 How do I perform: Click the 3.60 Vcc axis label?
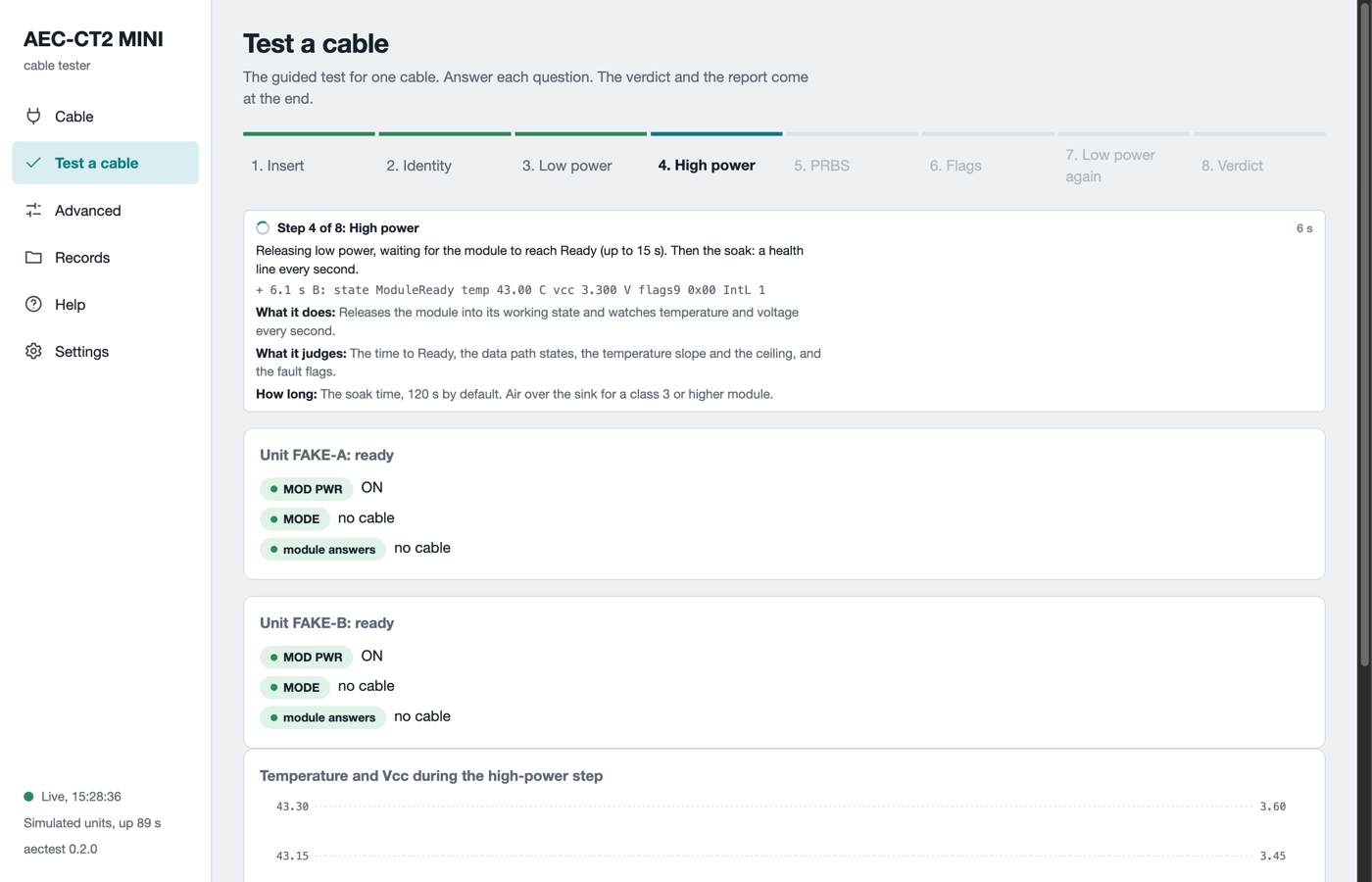[1273, 807]
